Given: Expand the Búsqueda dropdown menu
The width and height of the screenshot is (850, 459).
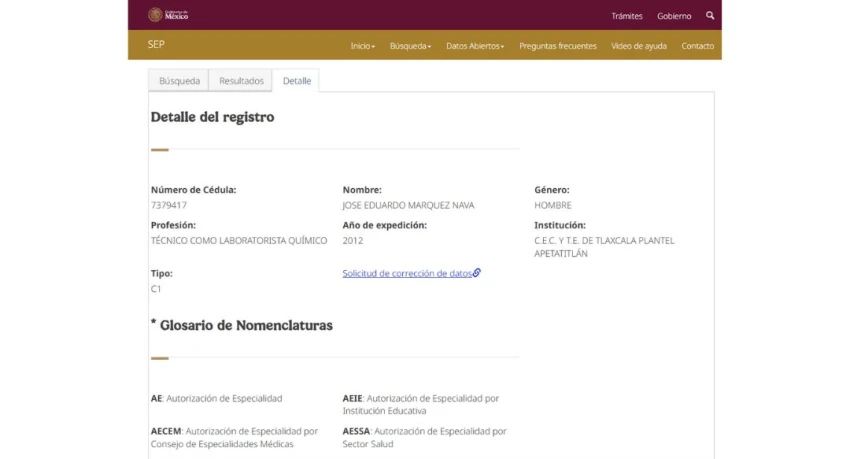Looking at the screenshot, I should pyautogui.click(x=410, y=46).
